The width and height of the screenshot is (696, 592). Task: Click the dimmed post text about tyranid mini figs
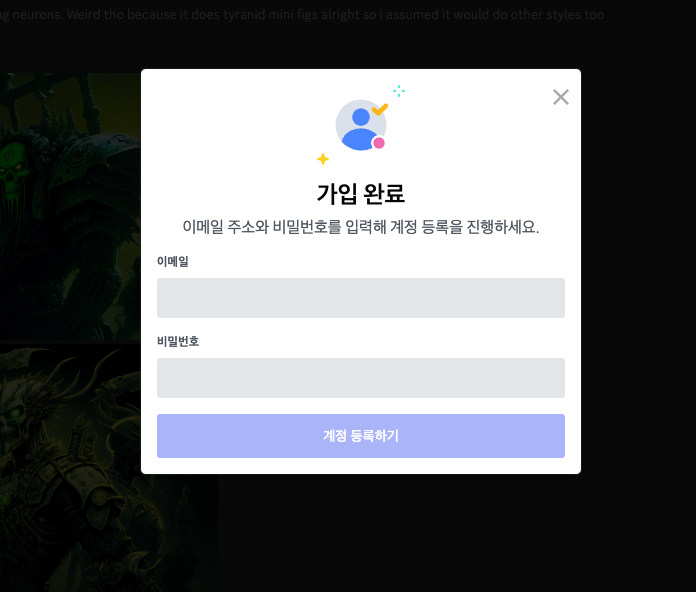point(302,15)
